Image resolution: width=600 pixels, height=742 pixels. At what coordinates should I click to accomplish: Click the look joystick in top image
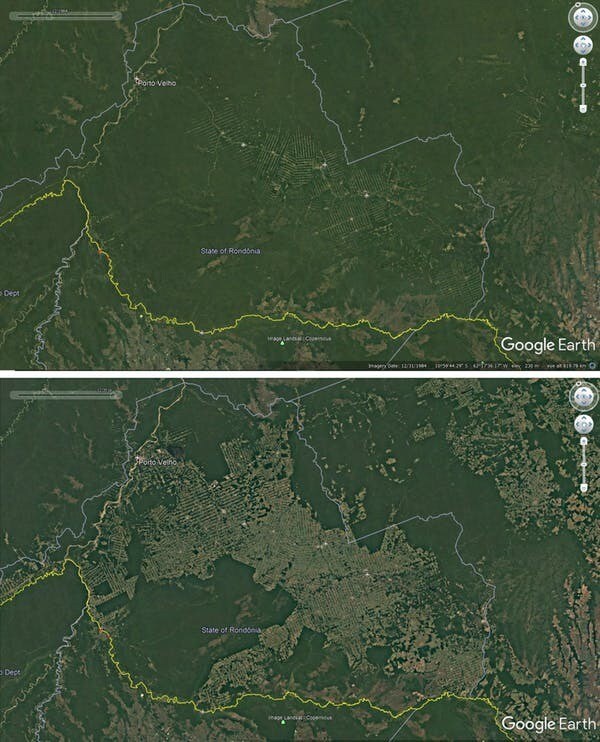[x=582, y=18]
